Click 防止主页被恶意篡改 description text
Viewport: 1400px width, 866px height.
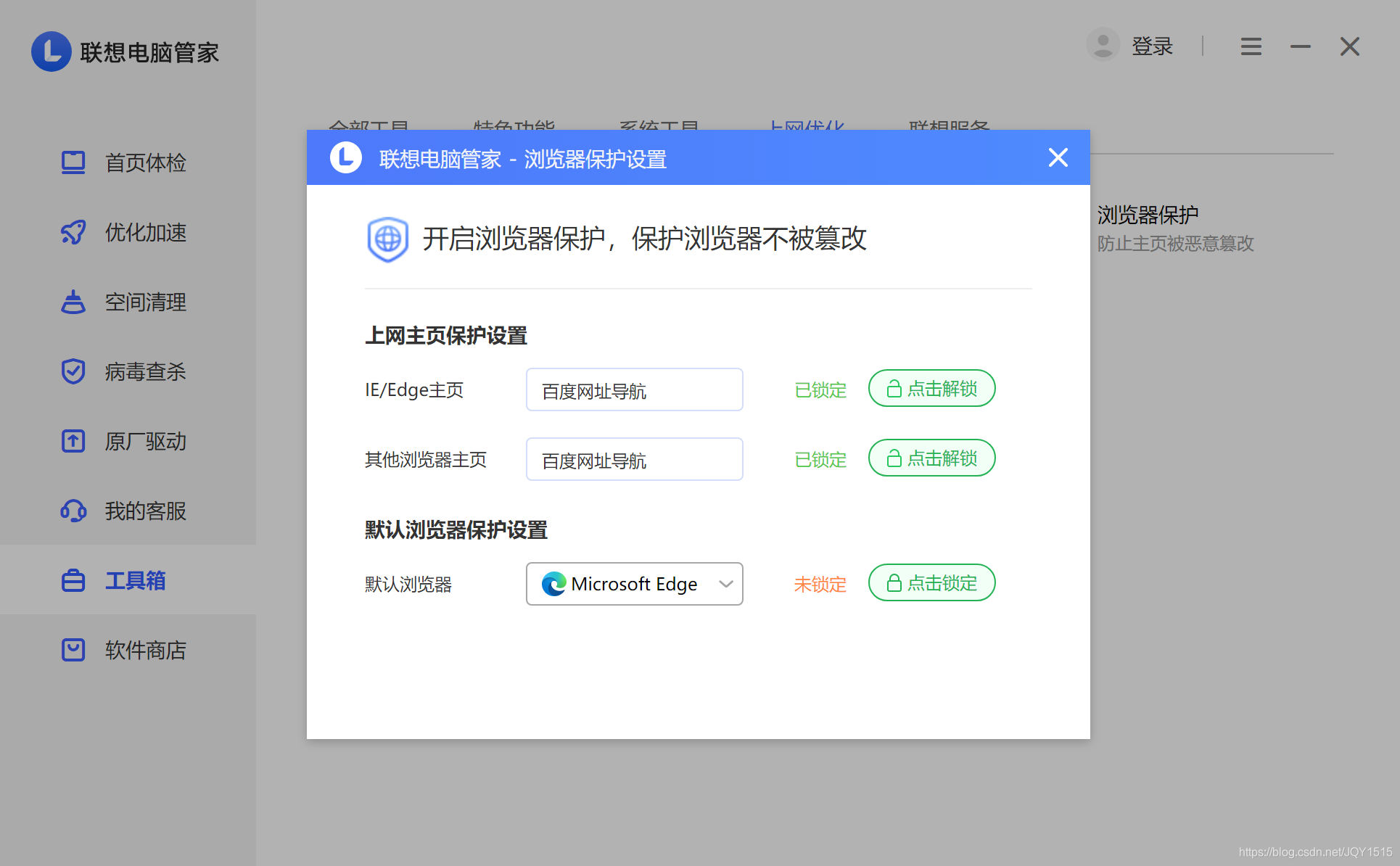(x=1175, y=244)
